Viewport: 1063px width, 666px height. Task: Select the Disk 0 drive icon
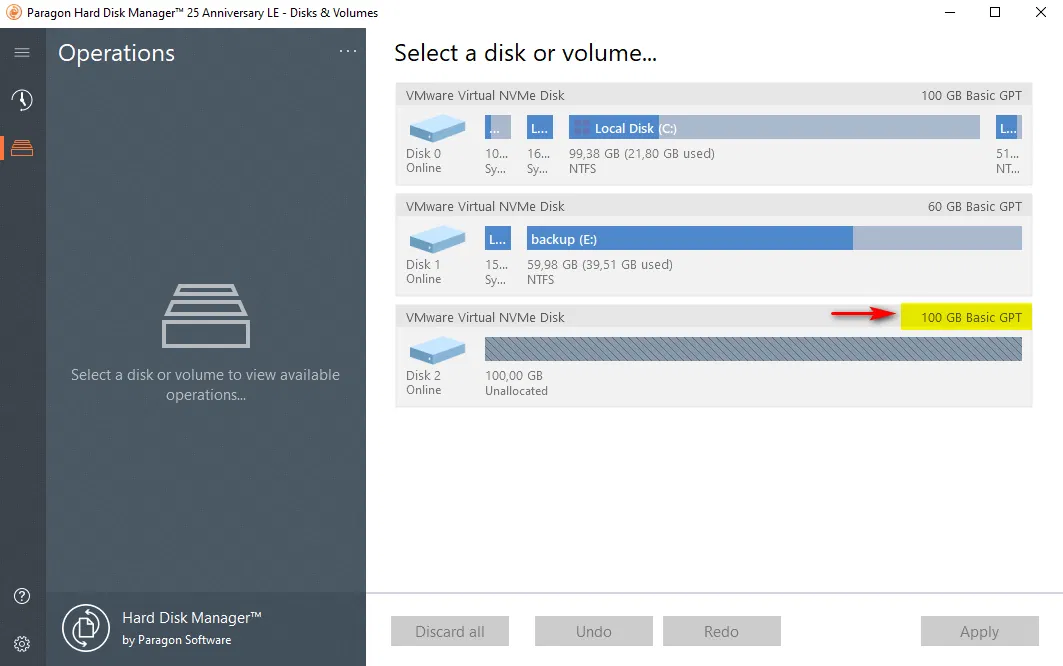click(437, 128)
